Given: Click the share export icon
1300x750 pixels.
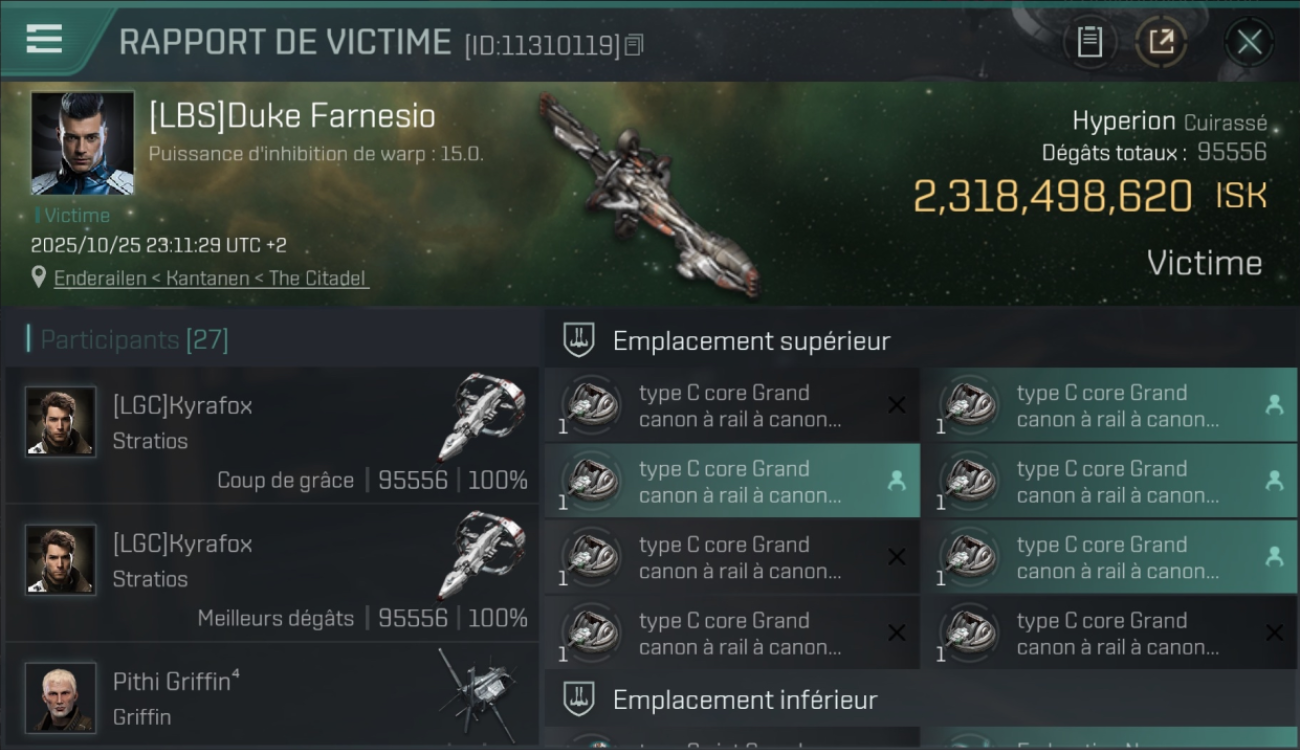Looking at the screenshot, I should click(1161, 42).
